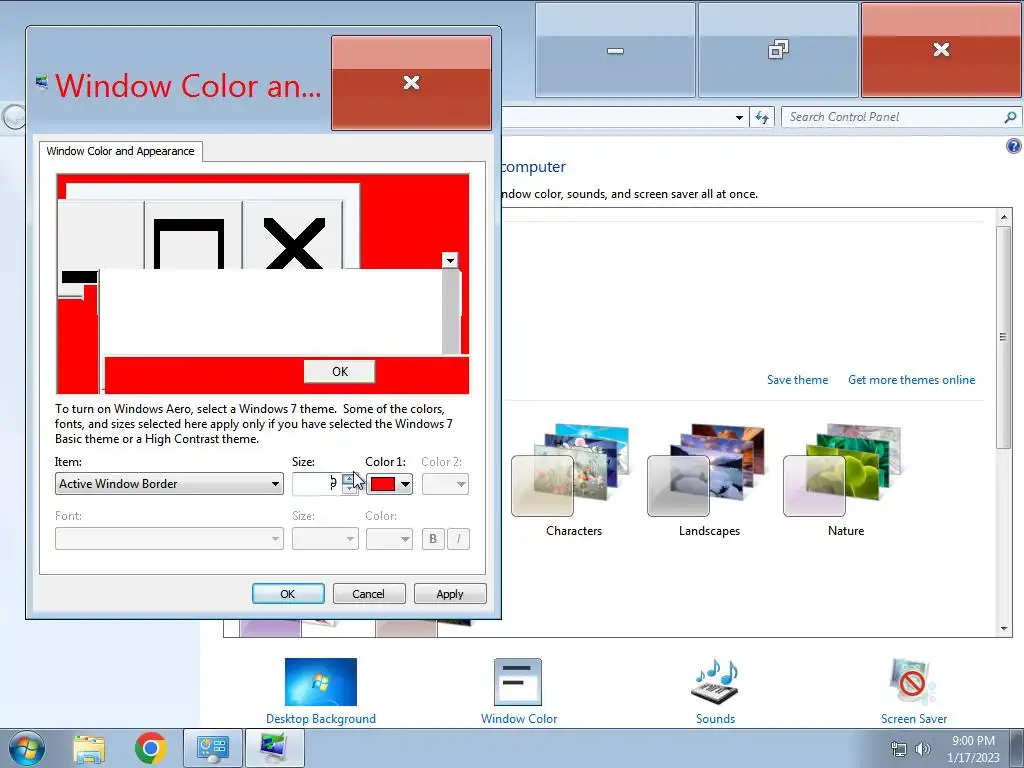The image size is (1024, 768).
Task: Open the Item dropdown showing Active Window Border
Action: pos(169,484)
